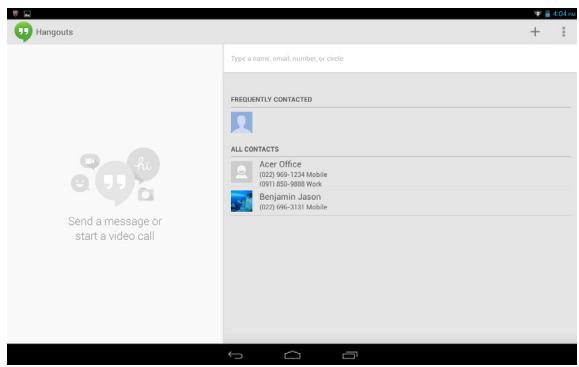The width and height of the screenshot is (579, 367).
Task: Select the frequently contacted blue avatar
Action: click(x=241, y=123)
